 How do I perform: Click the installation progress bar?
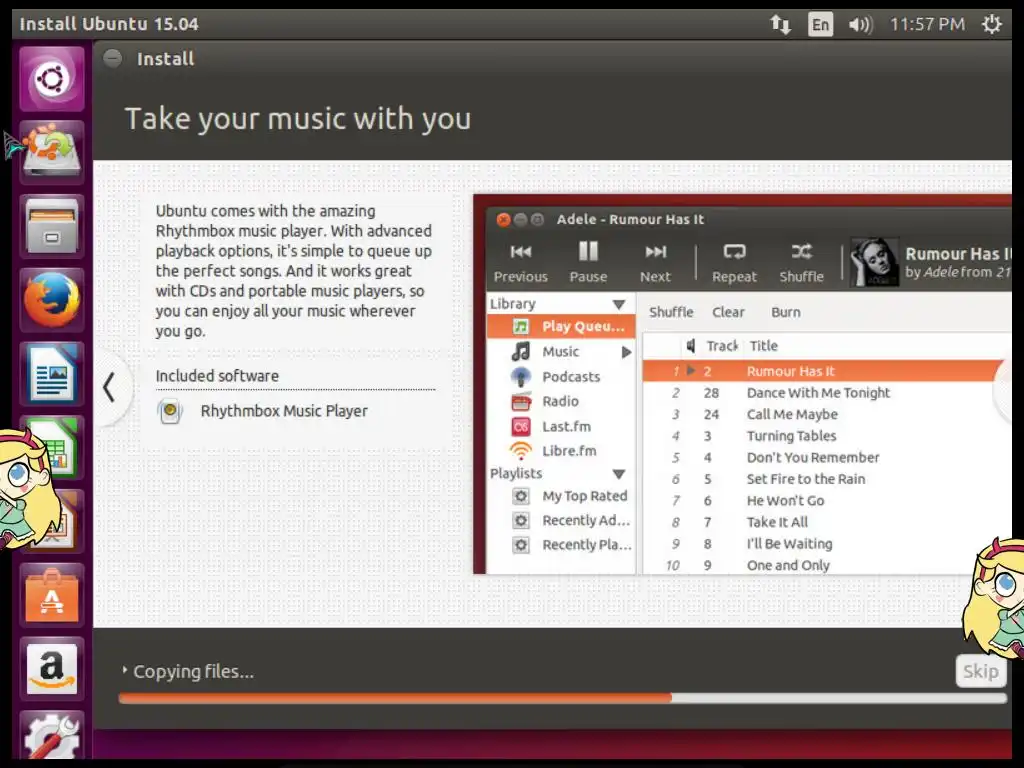click(562, 698)
